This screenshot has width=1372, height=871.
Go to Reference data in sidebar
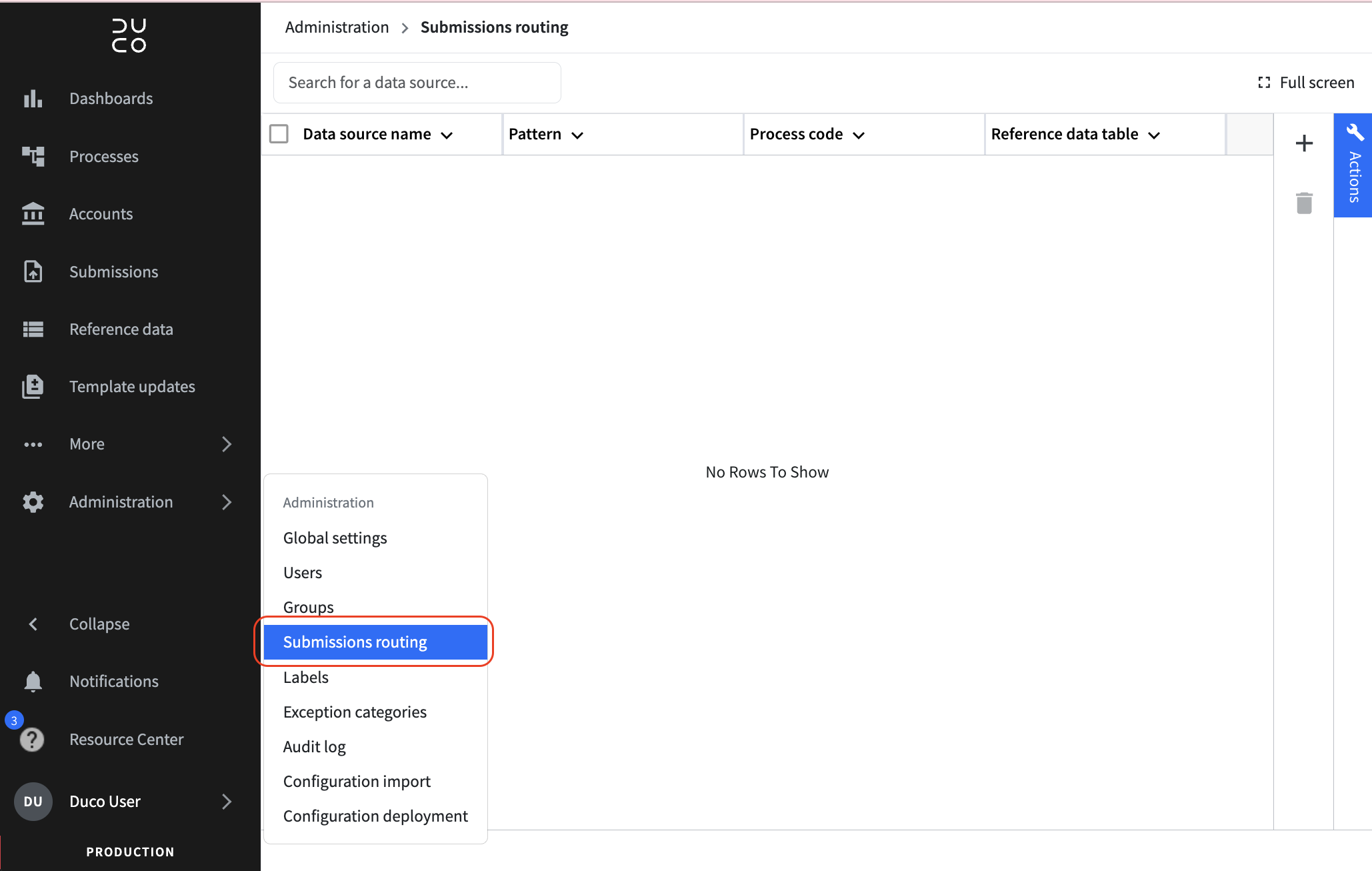[121, 329]
